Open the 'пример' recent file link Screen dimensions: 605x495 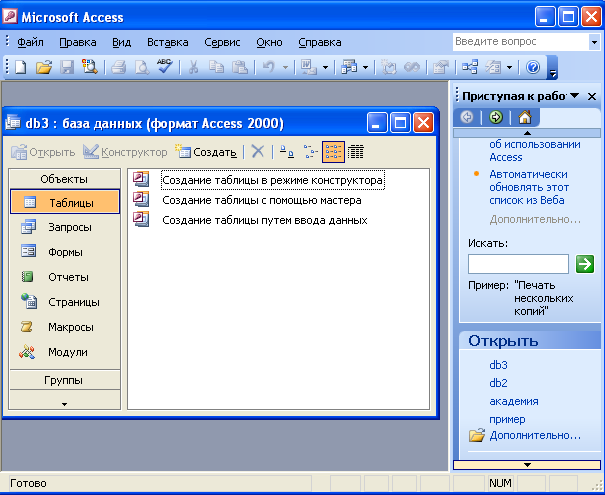(507, 419)
